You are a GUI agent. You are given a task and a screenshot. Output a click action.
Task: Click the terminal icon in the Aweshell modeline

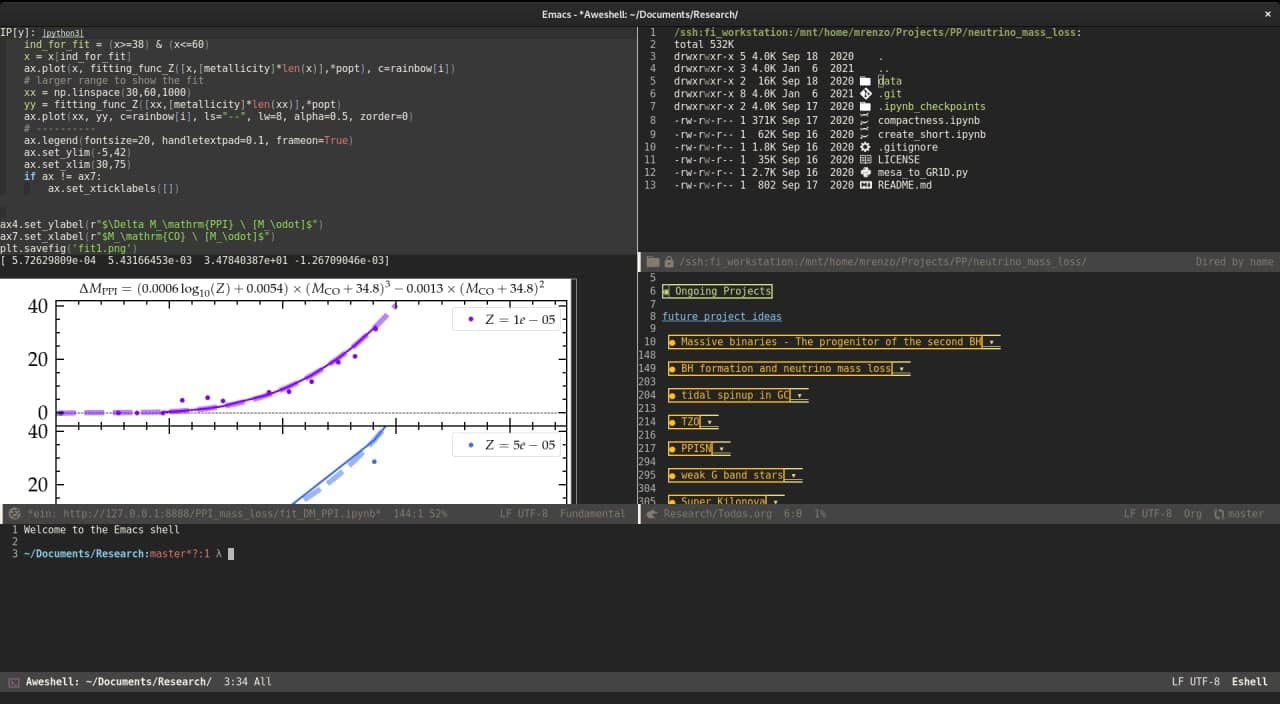coord(14,682)
